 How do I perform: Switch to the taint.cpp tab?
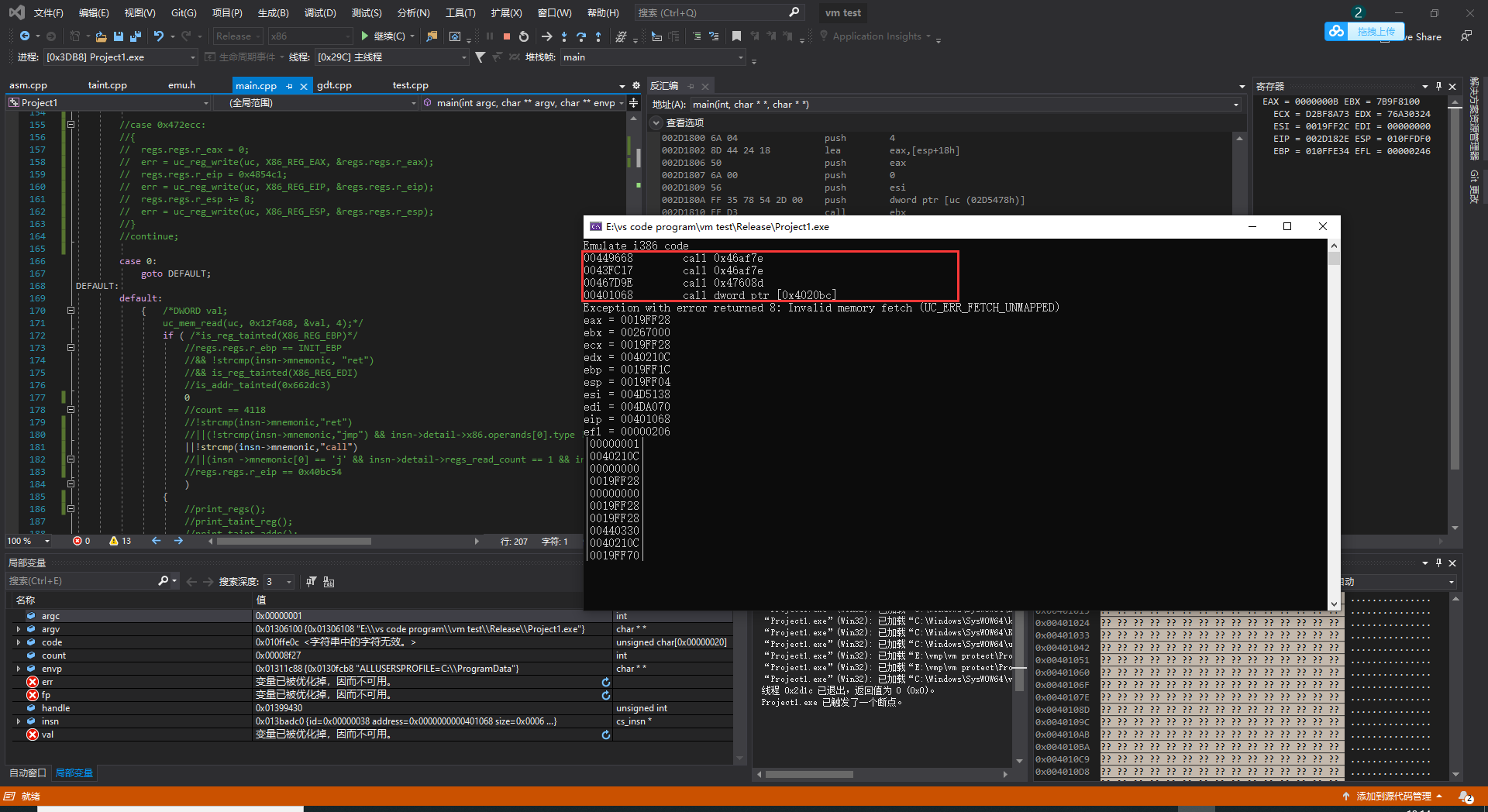point(107,85)
